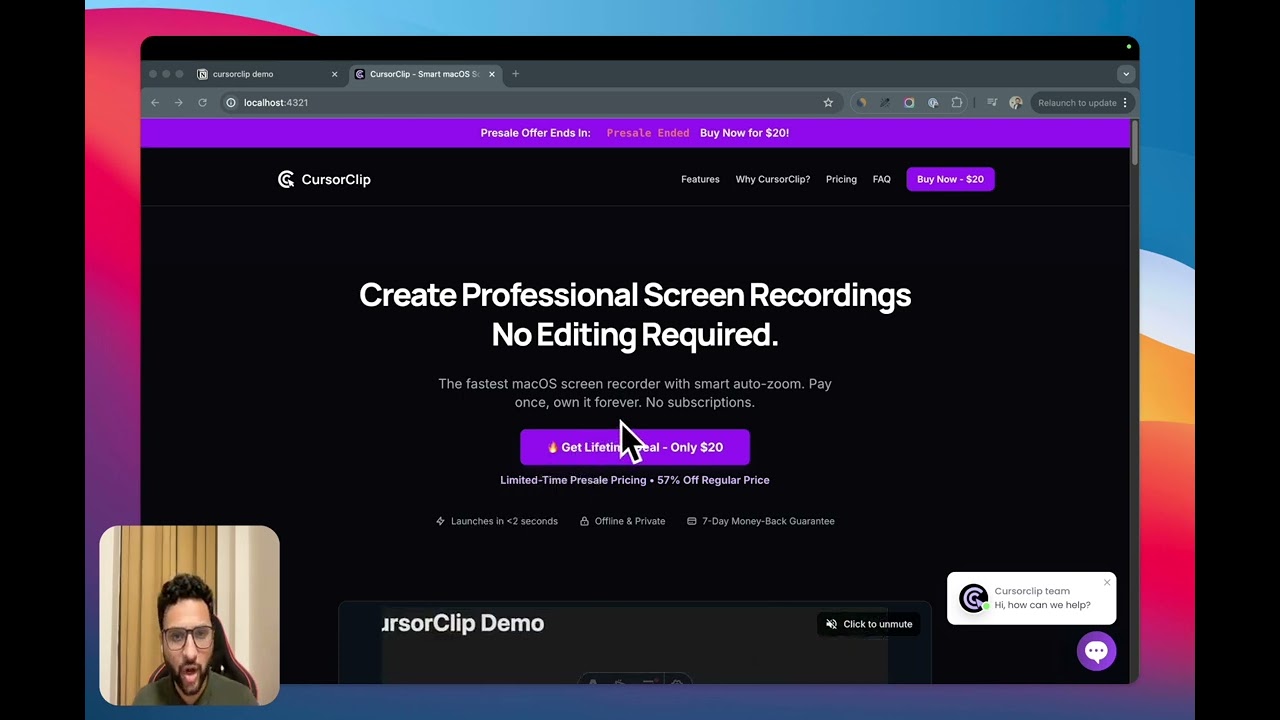
Task: Click 'Offline & Private' text
Action: 629,521
